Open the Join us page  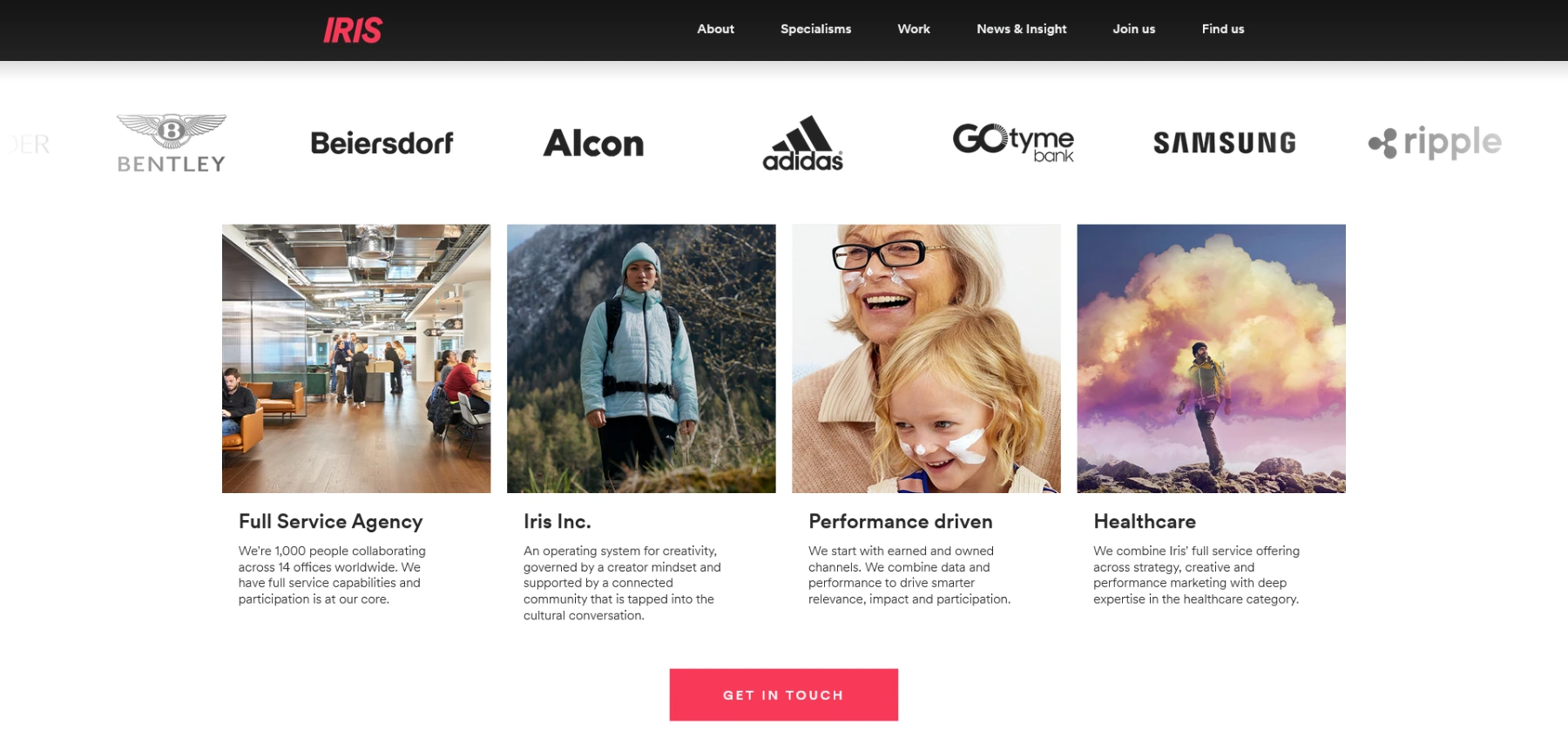pos(1133,29)
